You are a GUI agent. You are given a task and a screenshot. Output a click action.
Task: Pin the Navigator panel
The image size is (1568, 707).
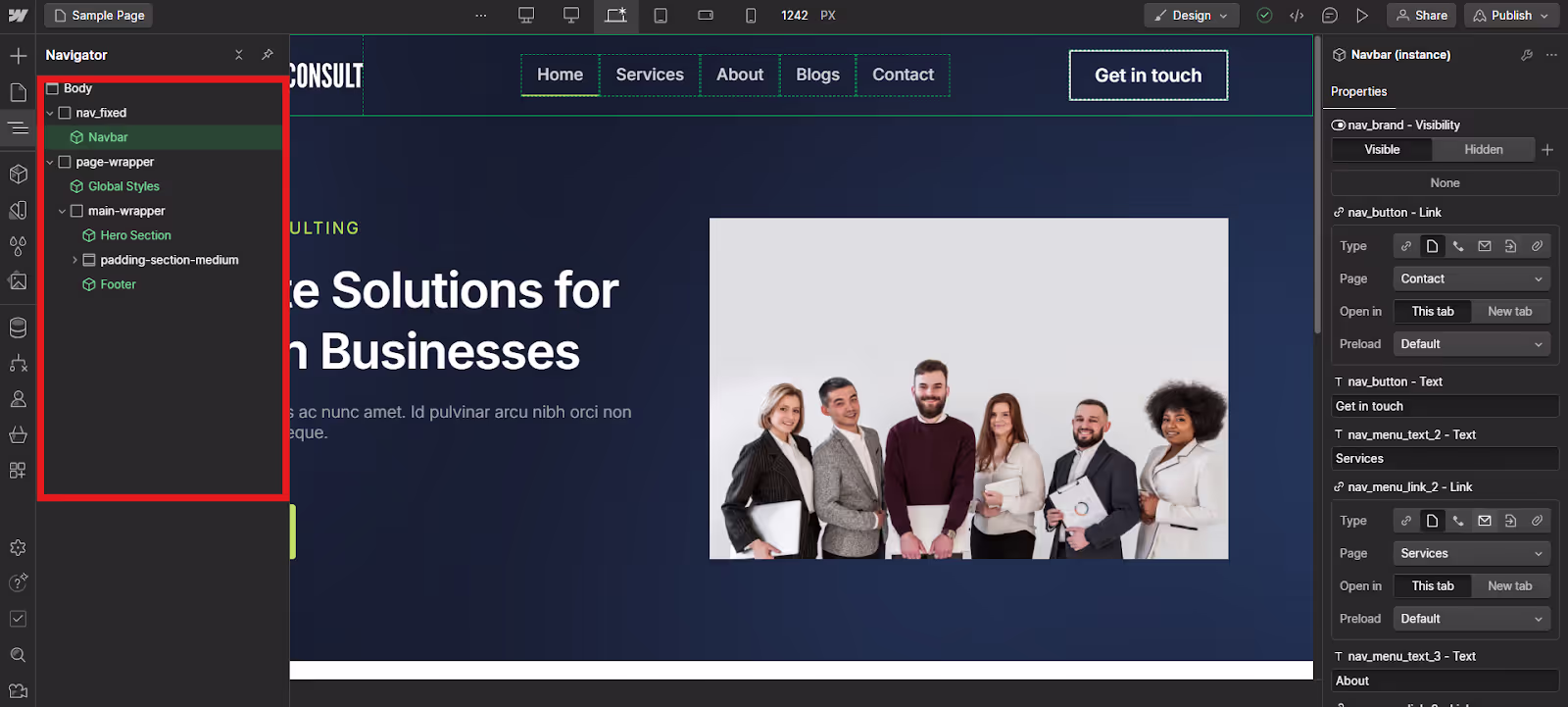[x=268, y=55]
